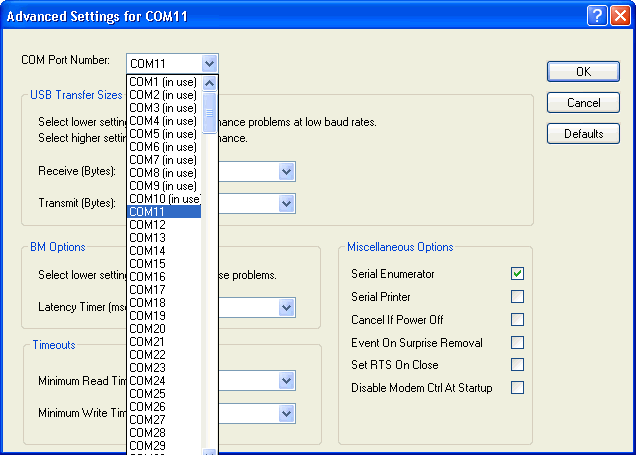Screen dimensions: 636x455
Task: Pick COM12 in port list
Action: click(164, 225)
